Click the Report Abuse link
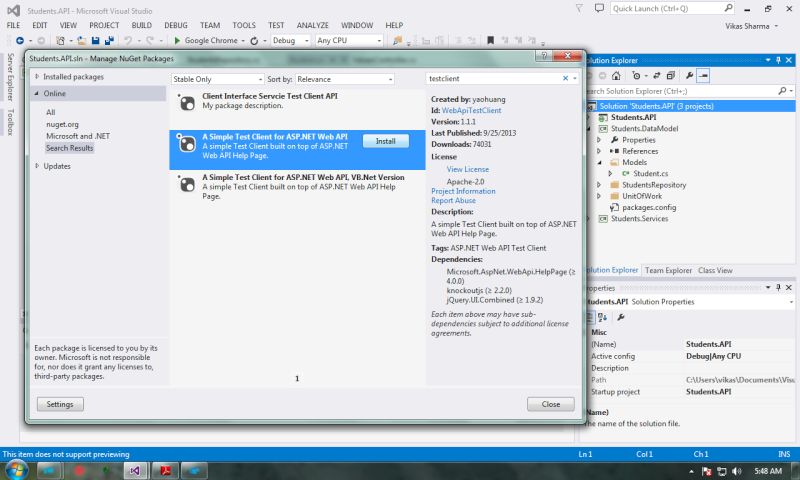Image resolution: width=800 pixels, height=480 pixels. point(454,200)
